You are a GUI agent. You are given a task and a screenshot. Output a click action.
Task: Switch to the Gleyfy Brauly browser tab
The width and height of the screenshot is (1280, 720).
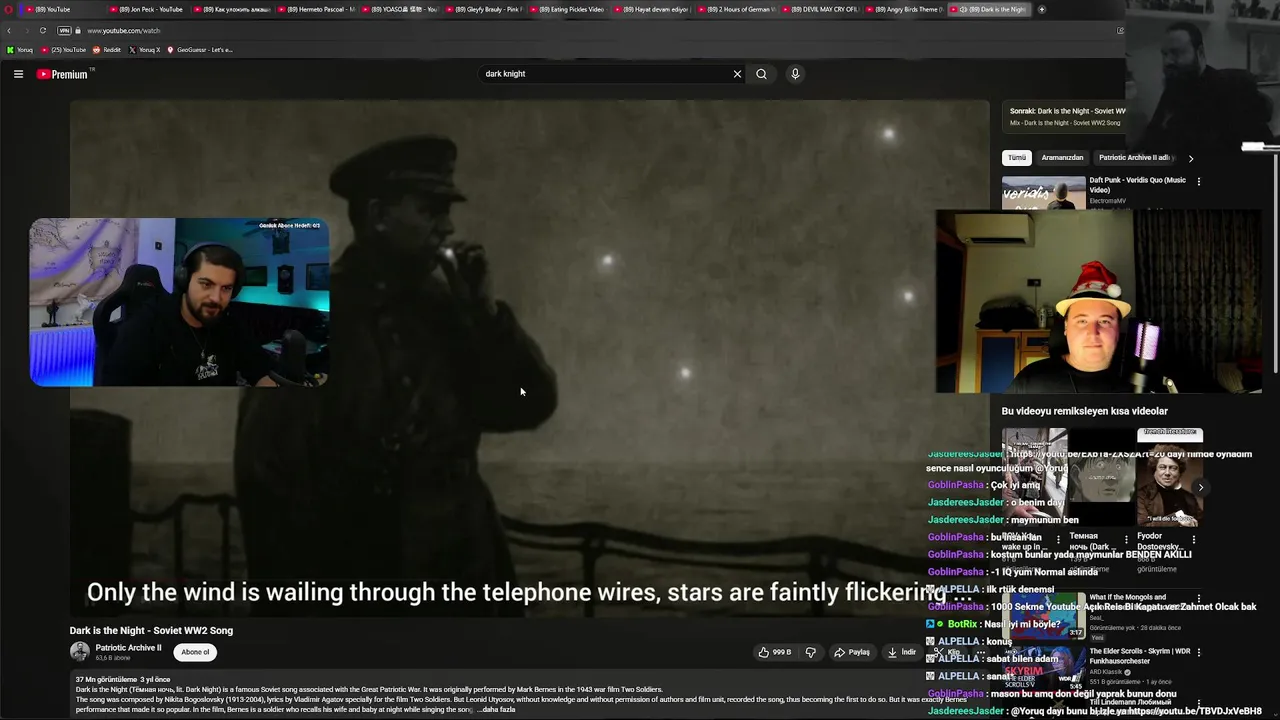coord(483,9)
